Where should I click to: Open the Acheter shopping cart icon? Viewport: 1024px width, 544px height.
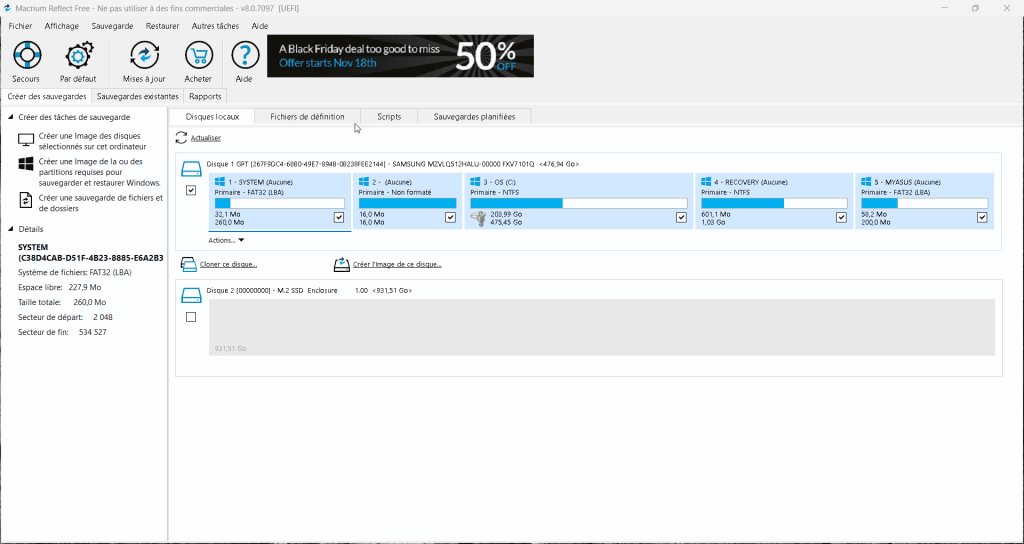(198, 55)
